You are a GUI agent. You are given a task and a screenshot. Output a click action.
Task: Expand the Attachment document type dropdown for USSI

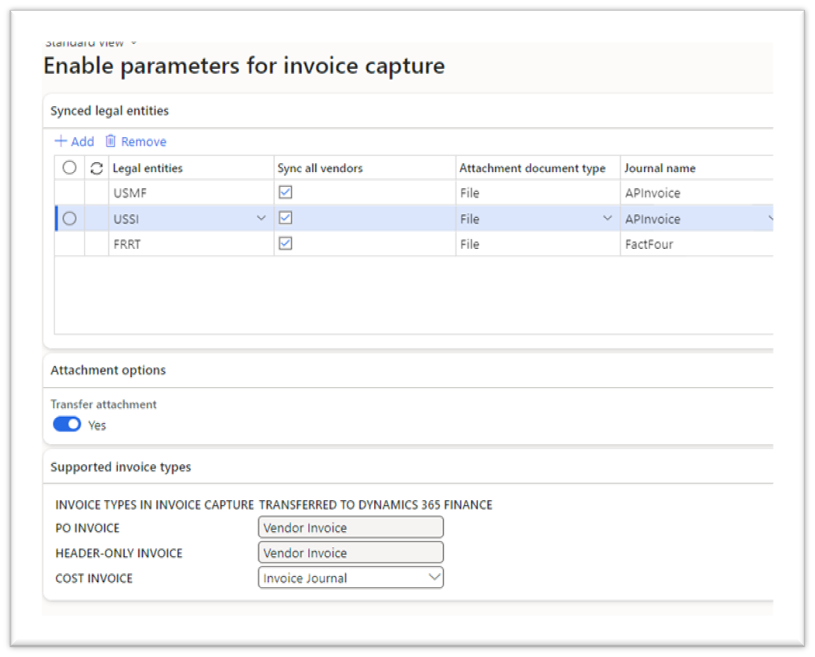[x=607, y=218]
